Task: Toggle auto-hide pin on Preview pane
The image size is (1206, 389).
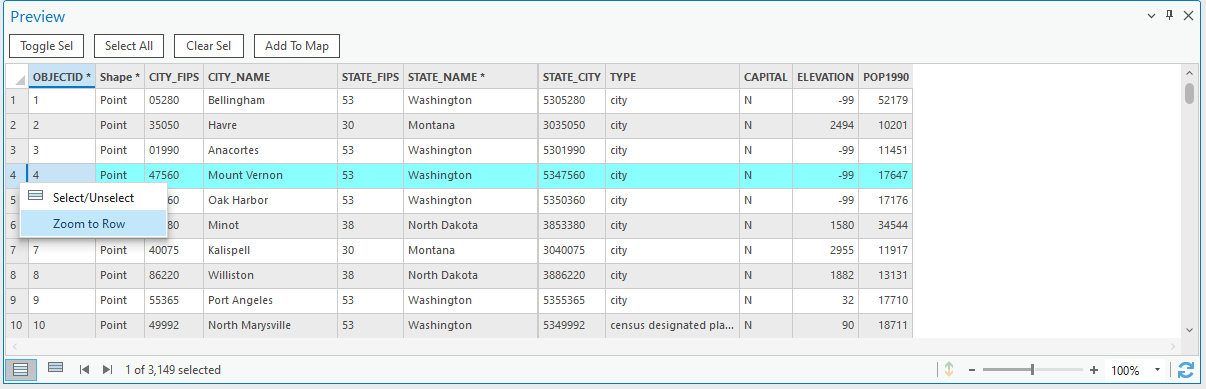Action: tap(1170, 16)
